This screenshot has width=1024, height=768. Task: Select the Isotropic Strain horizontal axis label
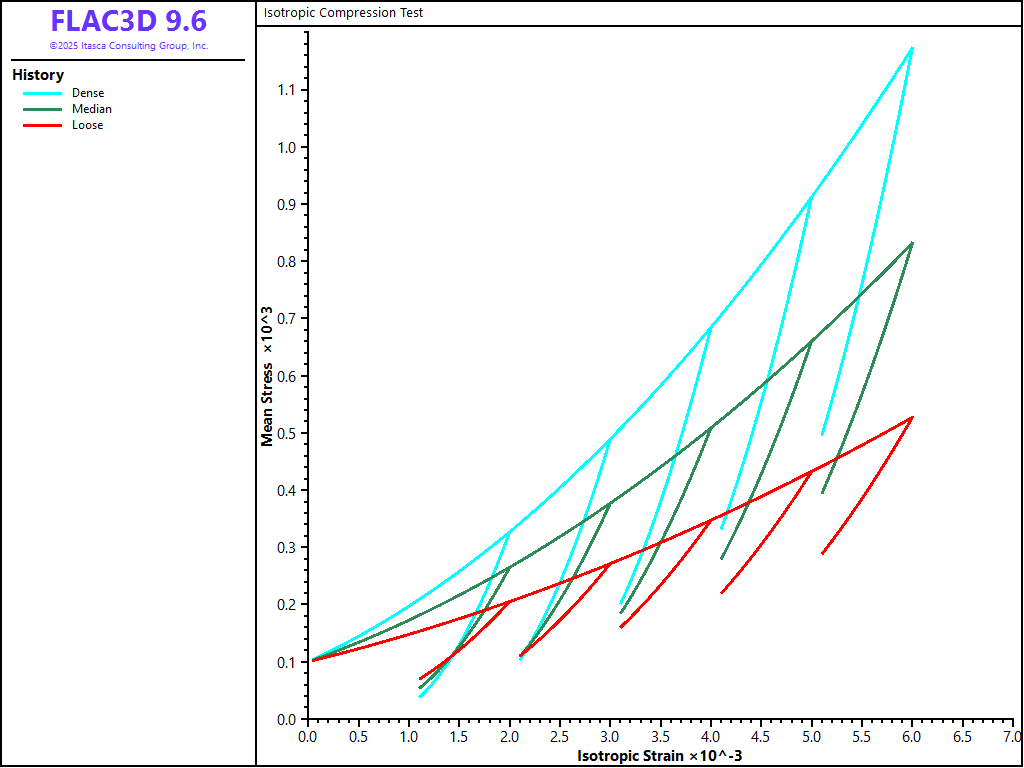pyautogui.click(x=659, y=756)
